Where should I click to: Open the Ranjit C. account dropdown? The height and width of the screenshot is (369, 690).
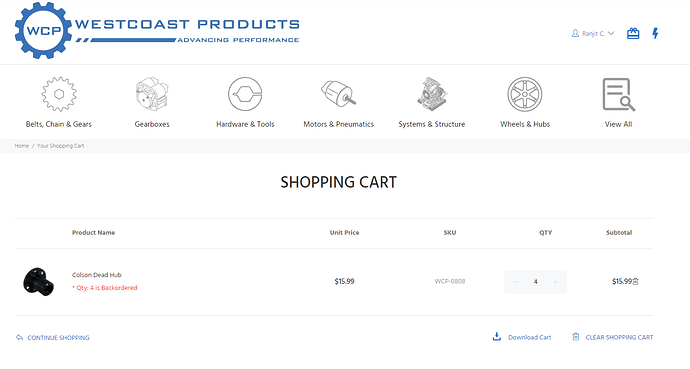point(593,33)
